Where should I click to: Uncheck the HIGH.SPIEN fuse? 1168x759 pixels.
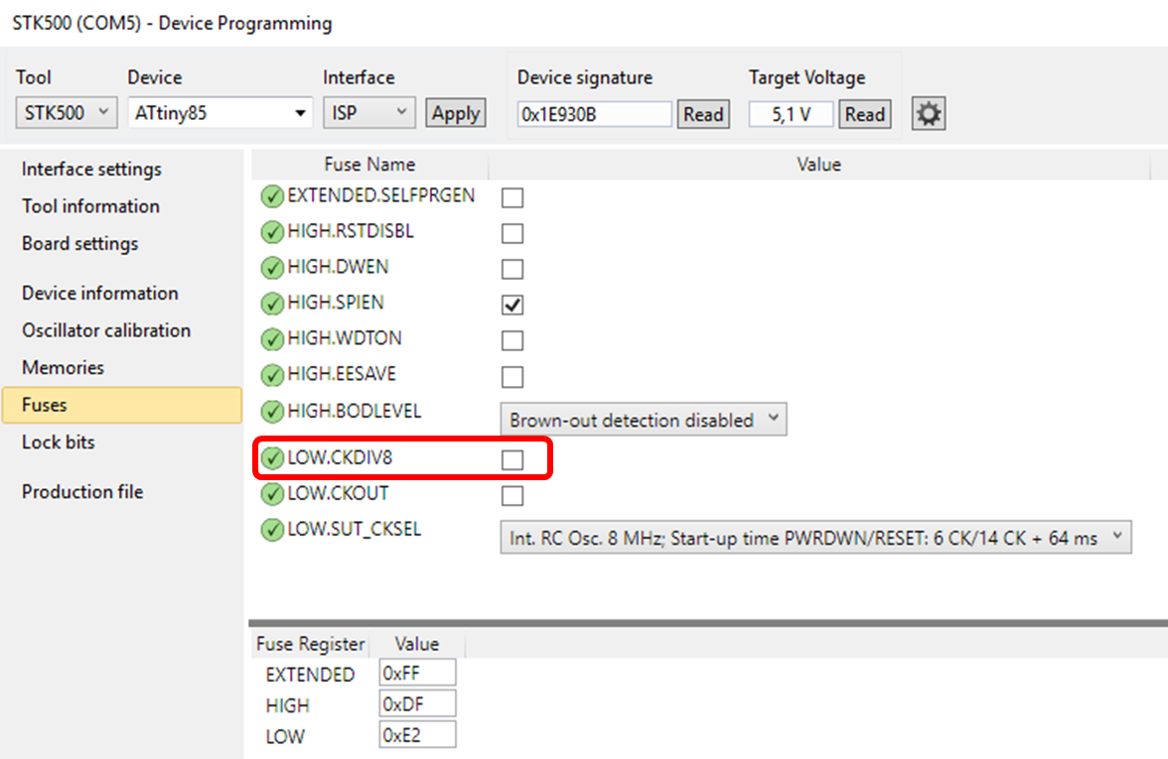(512, 305)
